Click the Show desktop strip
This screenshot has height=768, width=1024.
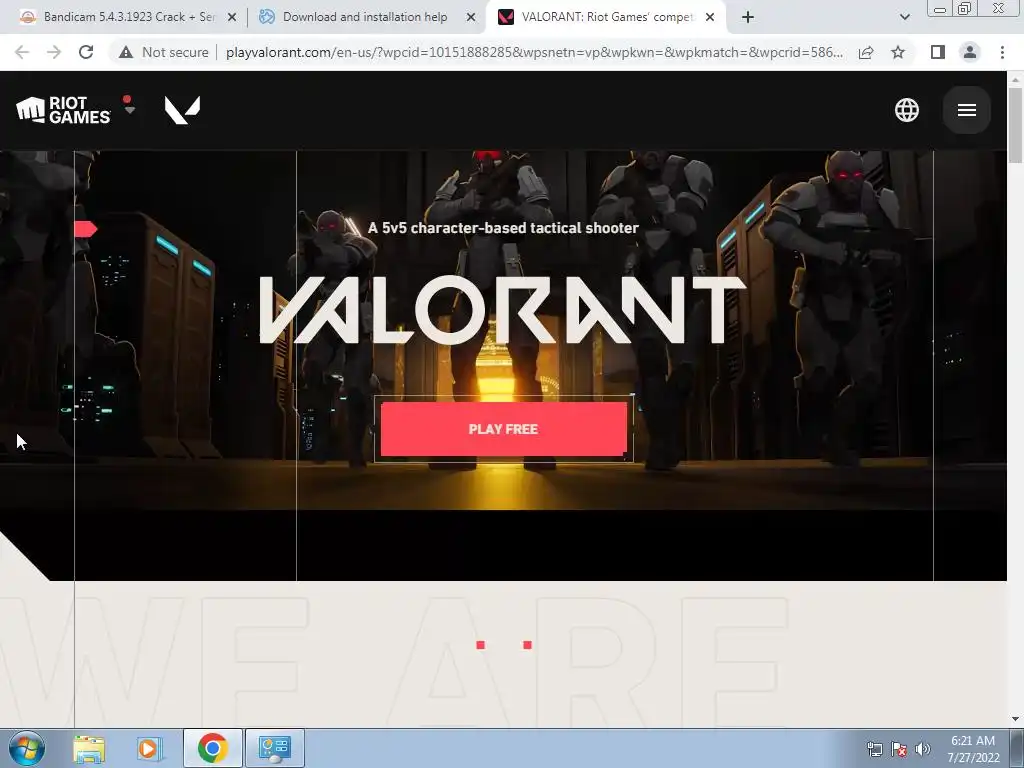(1017, 748)
